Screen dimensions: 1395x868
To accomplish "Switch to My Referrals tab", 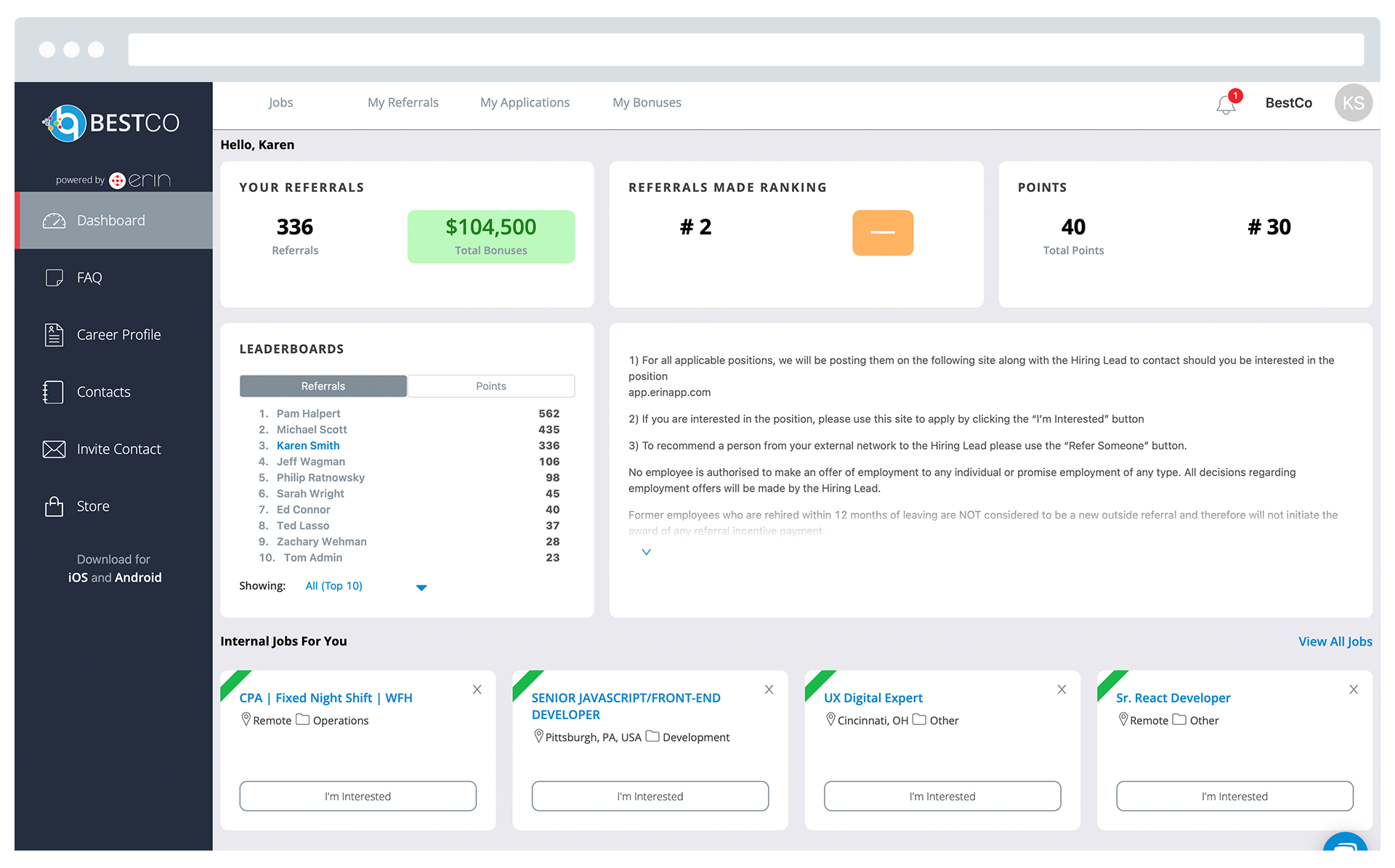I will [x=403, y=102].
